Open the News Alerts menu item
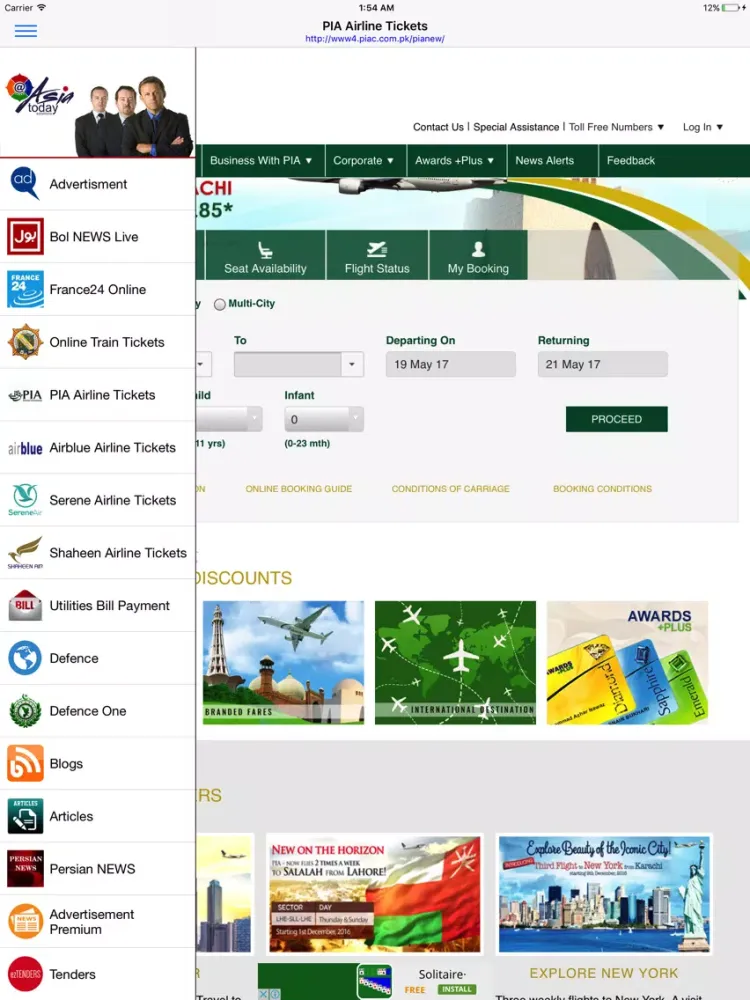The image size is (750, 1000). click(545, 161)
